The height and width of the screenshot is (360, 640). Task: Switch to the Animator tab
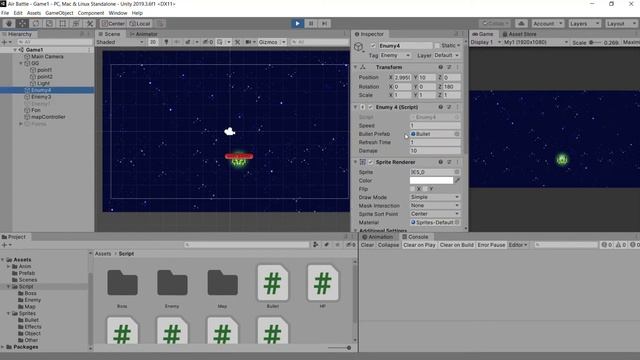(x=143, y=34)
